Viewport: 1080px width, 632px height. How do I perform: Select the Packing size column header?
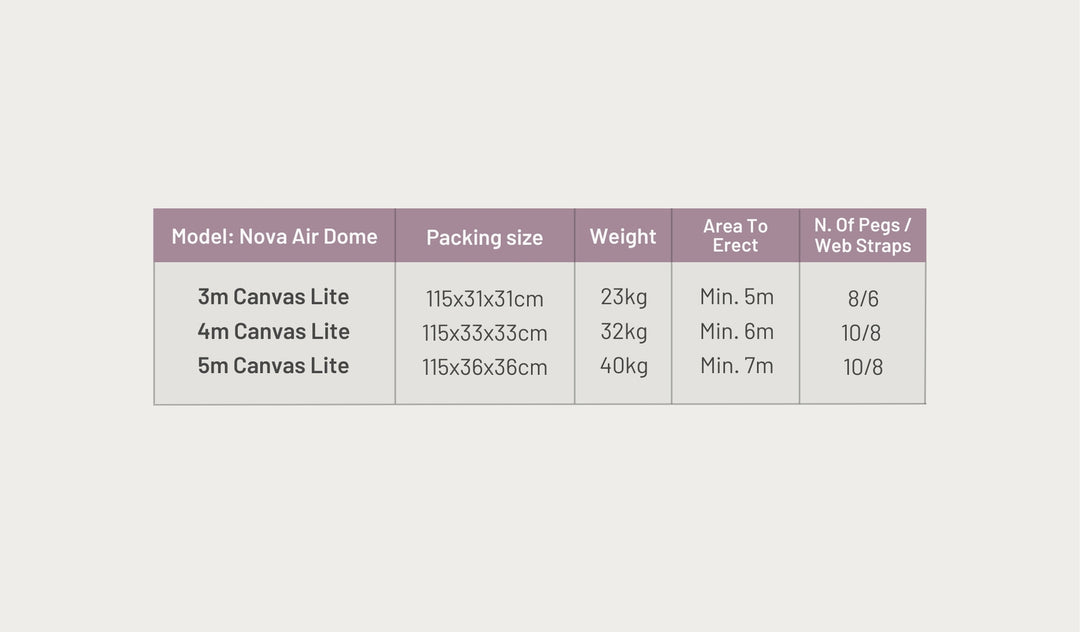(x=484, y=238)
